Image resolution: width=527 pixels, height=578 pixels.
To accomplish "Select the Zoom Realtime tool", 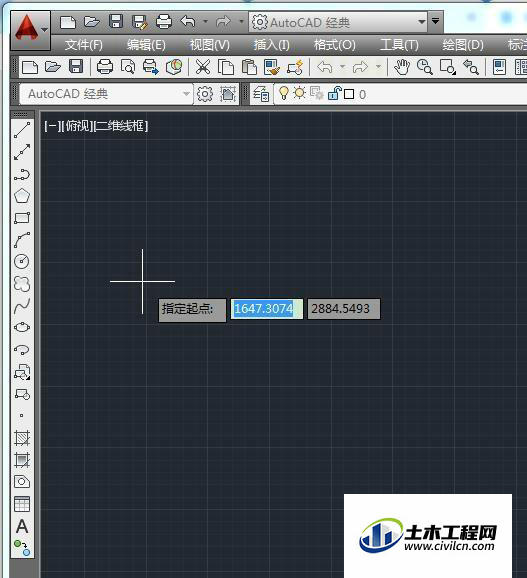I will click(425, 67).
